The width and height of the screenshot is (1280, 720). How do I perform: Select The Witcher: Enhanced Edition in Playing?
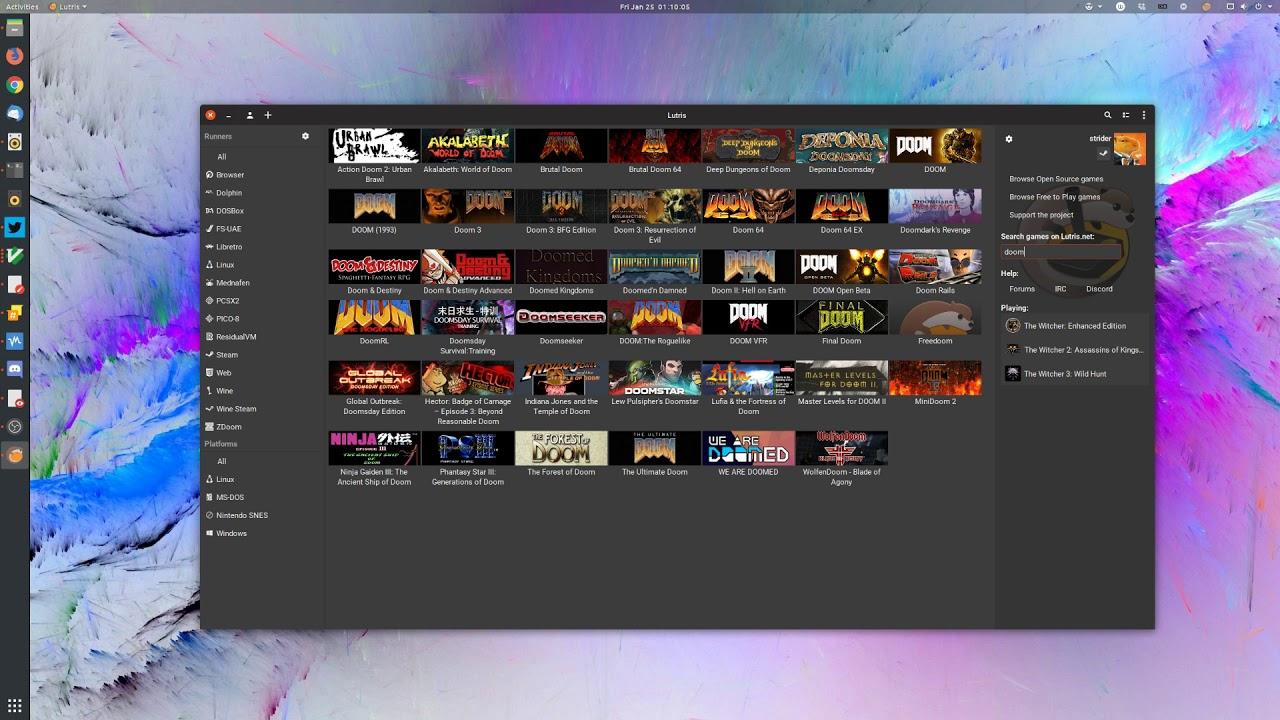coord(1074,326)
